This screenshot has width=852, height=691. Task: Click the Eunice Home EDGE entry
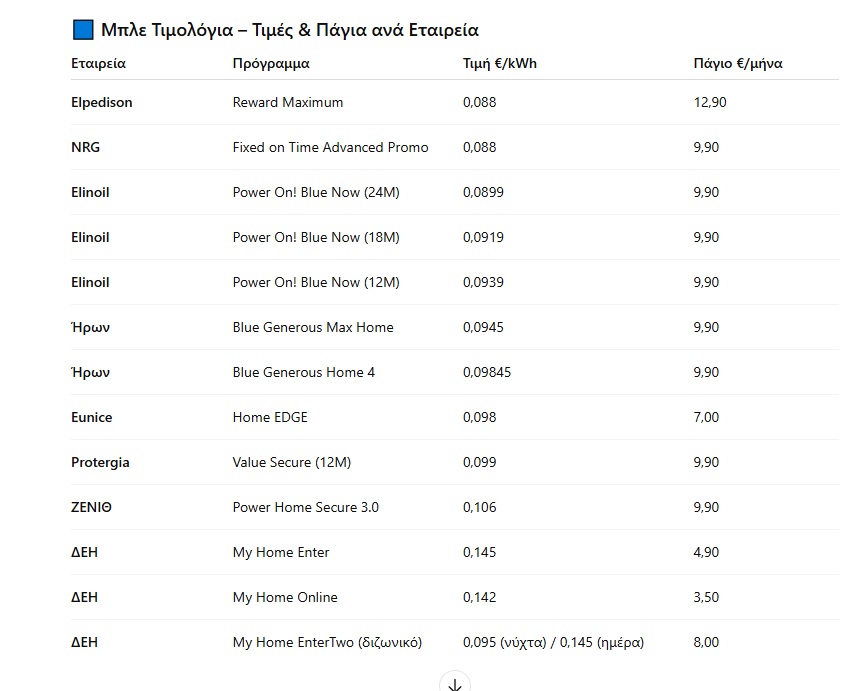point(270,418)
